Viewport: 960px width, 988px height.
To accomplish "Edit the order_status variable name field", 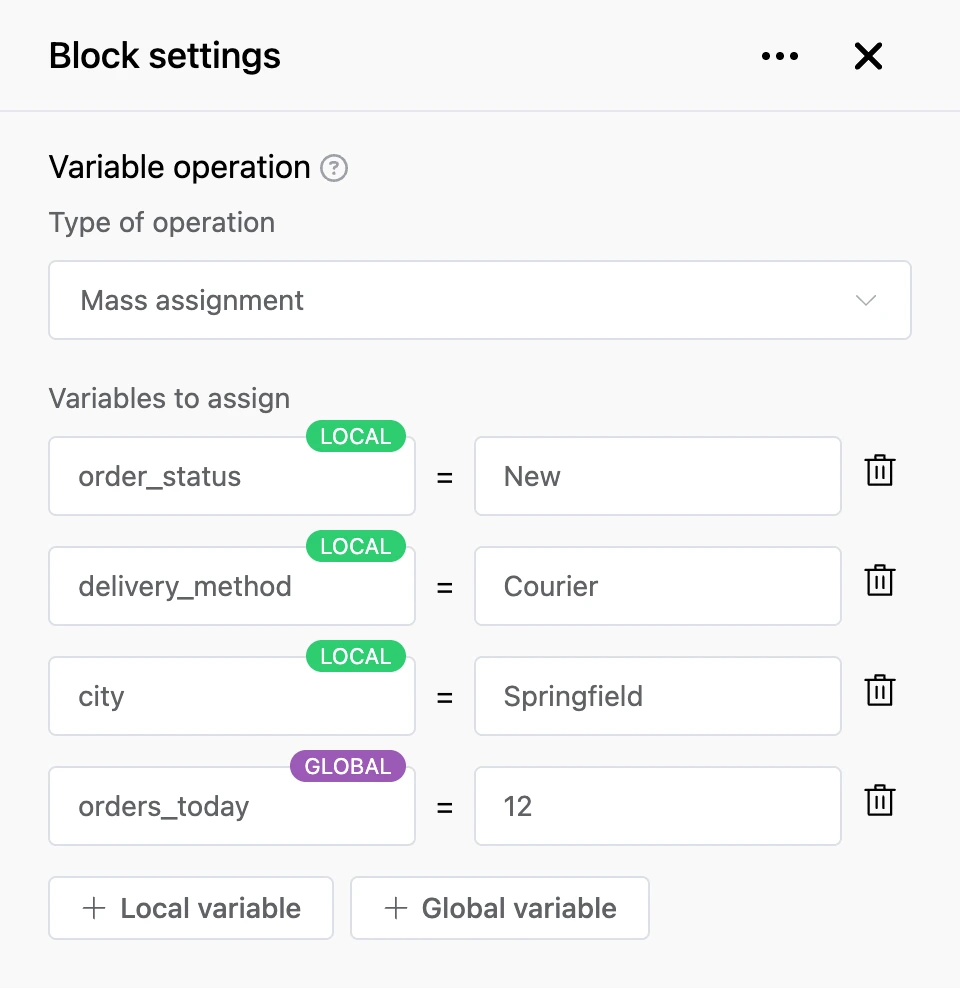I will (232, 476).
